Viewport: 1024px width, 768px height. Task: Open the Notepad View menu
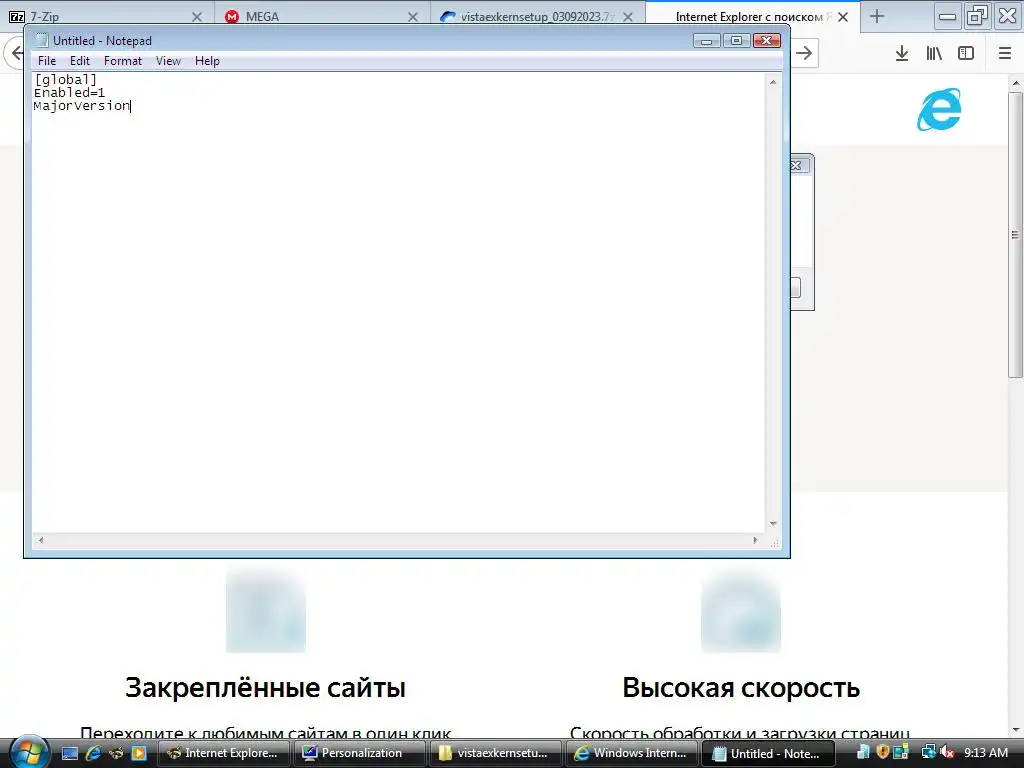(x=168, y=61)
